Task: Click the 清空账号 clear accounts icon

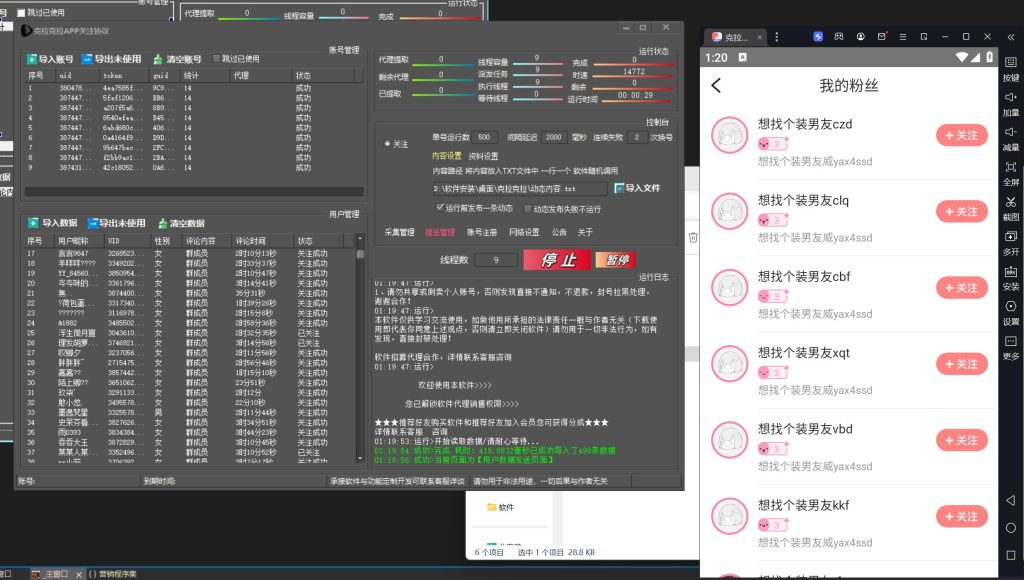Action: click(157, 59)
